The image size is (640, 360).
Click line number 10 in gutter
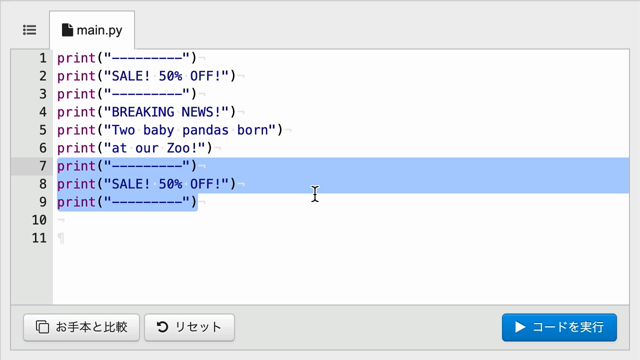39,220
